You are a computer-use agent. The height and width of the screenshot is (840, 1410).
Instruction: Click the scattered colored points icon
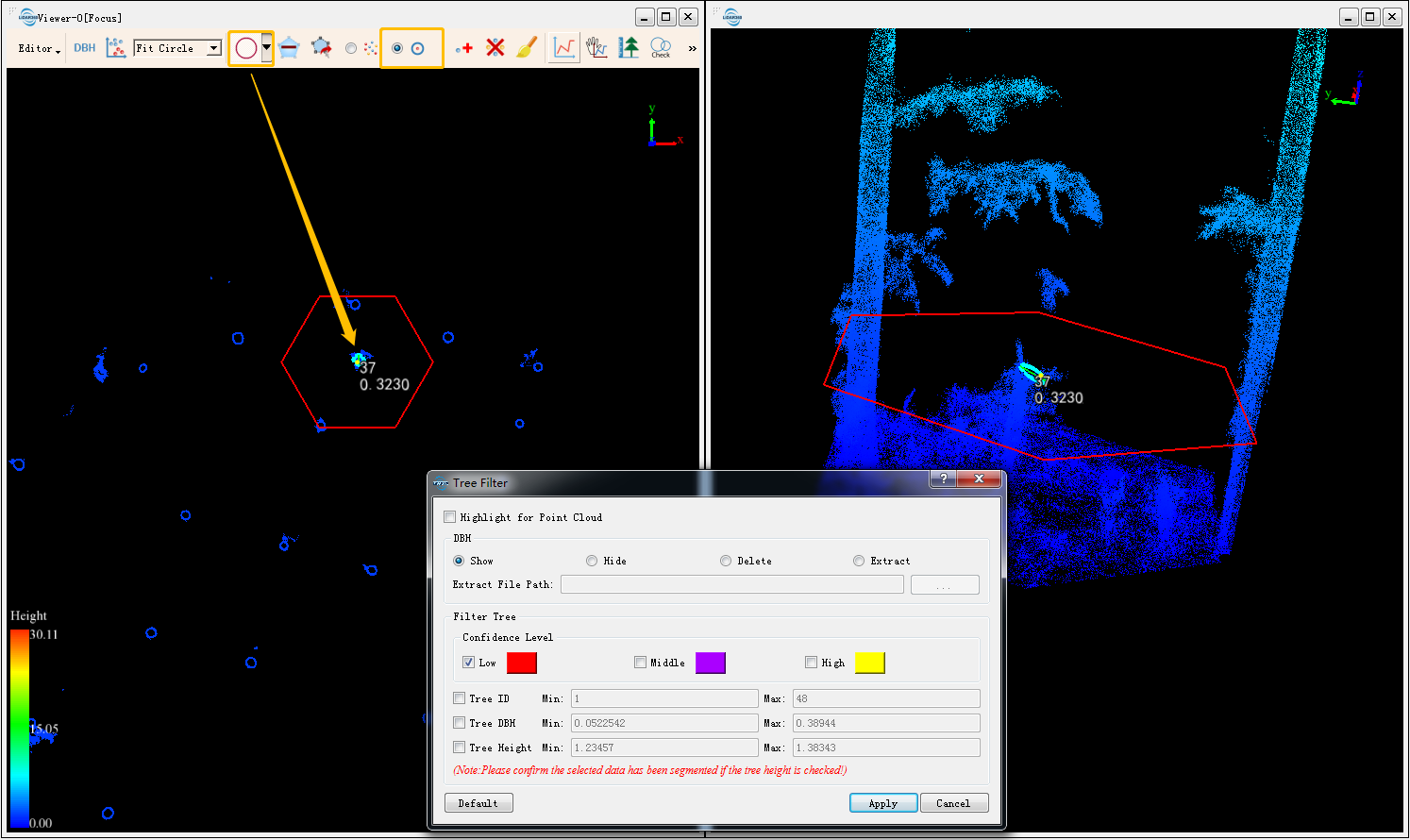(370, 48)
